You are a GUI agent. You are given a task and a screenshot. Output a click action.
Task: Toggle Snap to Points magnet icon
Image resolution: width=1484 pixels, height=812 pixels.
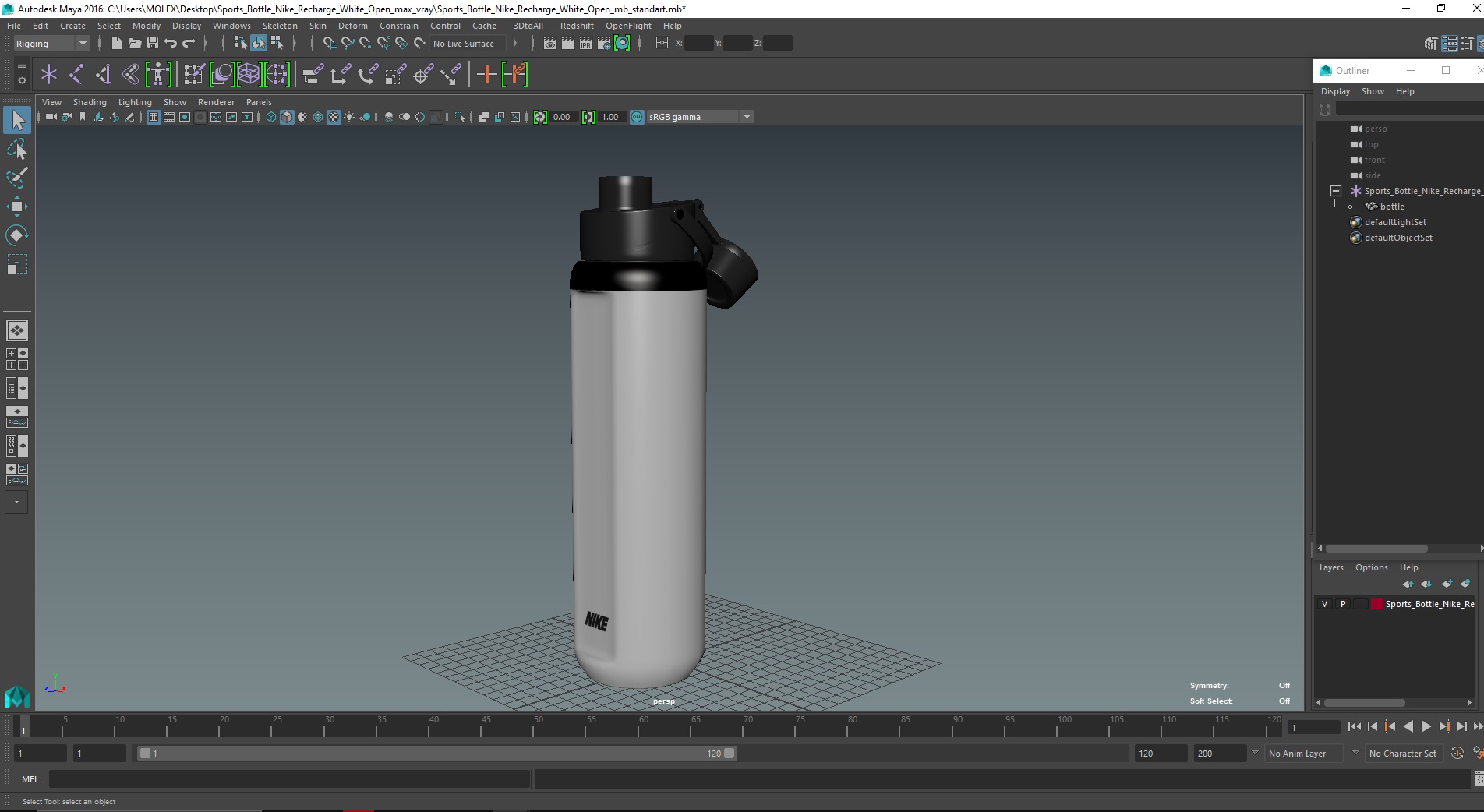(366, 43)
